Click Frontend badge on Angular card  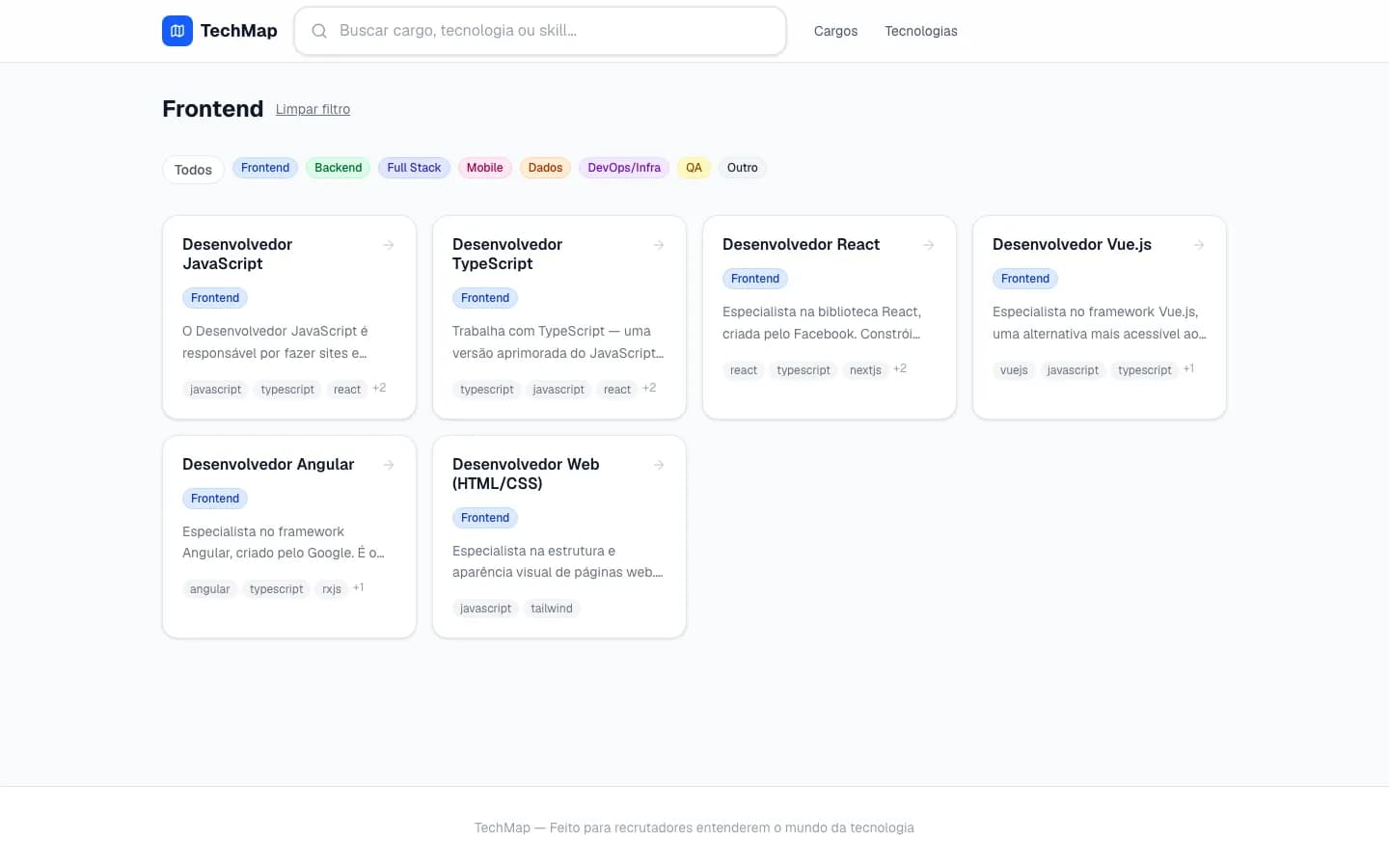pyautogui.click(x=215, y=499)
